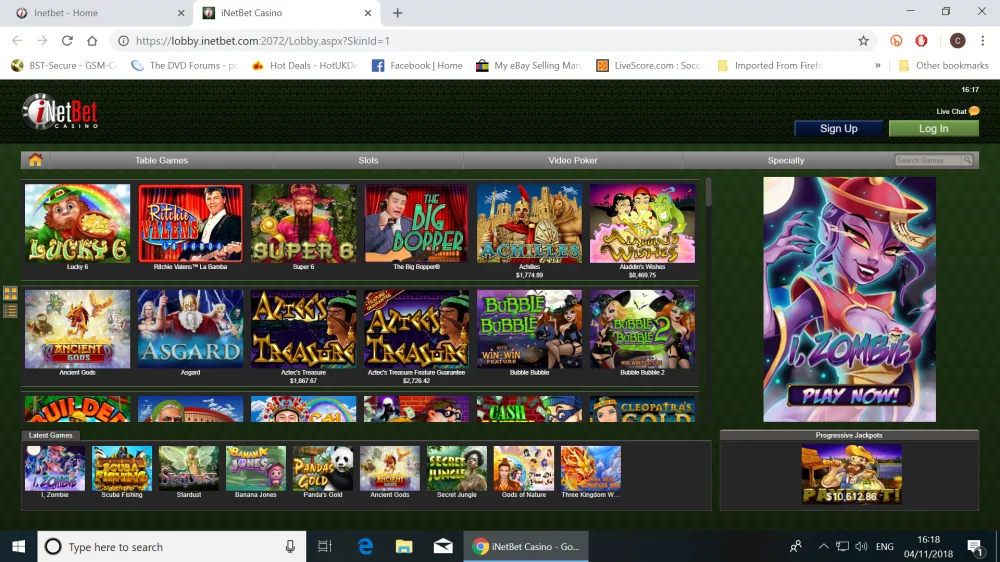Click the iNetBet Casino logo
The width and height of the screenshot is (1000, 562).
tap(60, 112)
